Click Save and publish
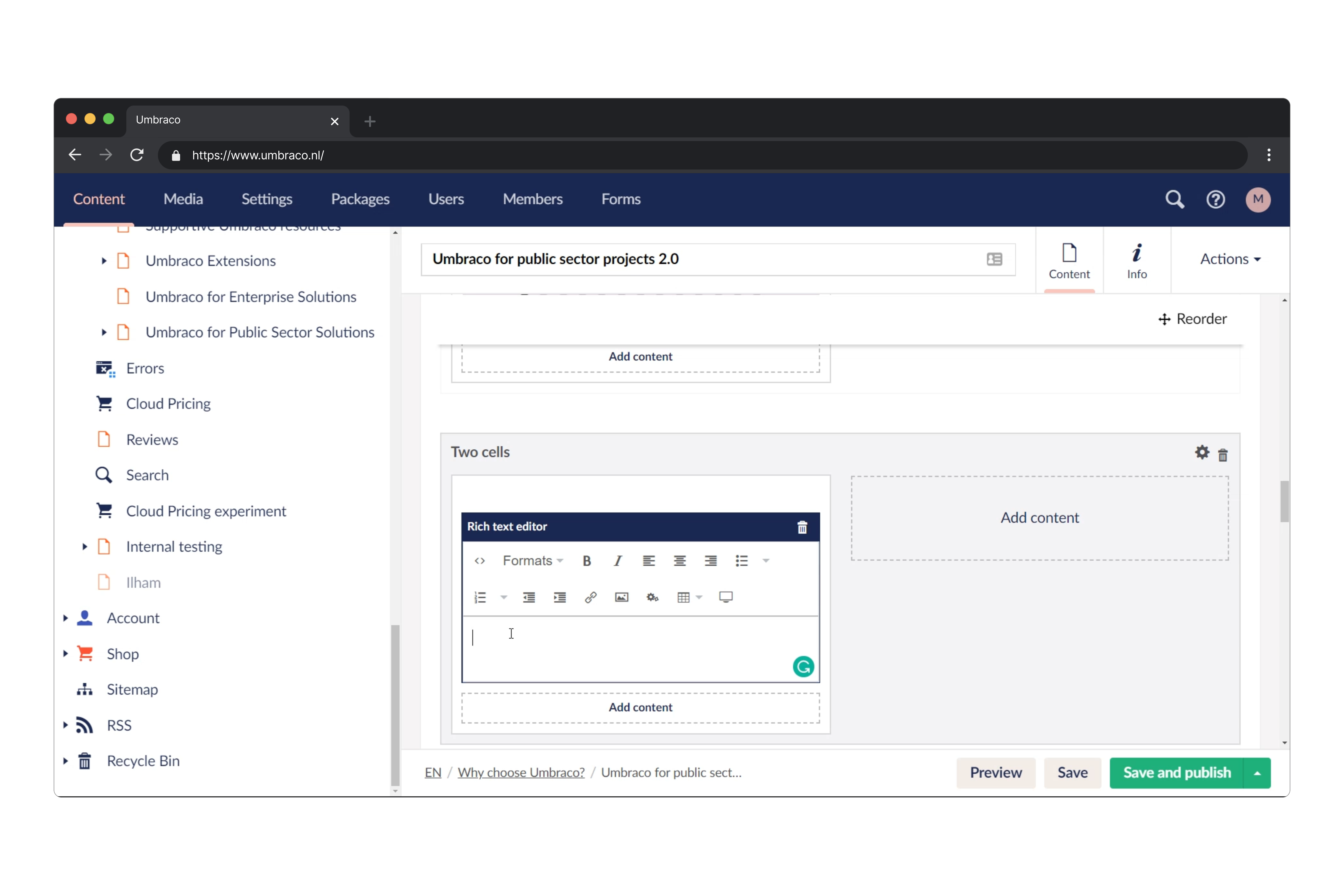The height and width of the screenshot is (896, 1344). click(1176, 773)
